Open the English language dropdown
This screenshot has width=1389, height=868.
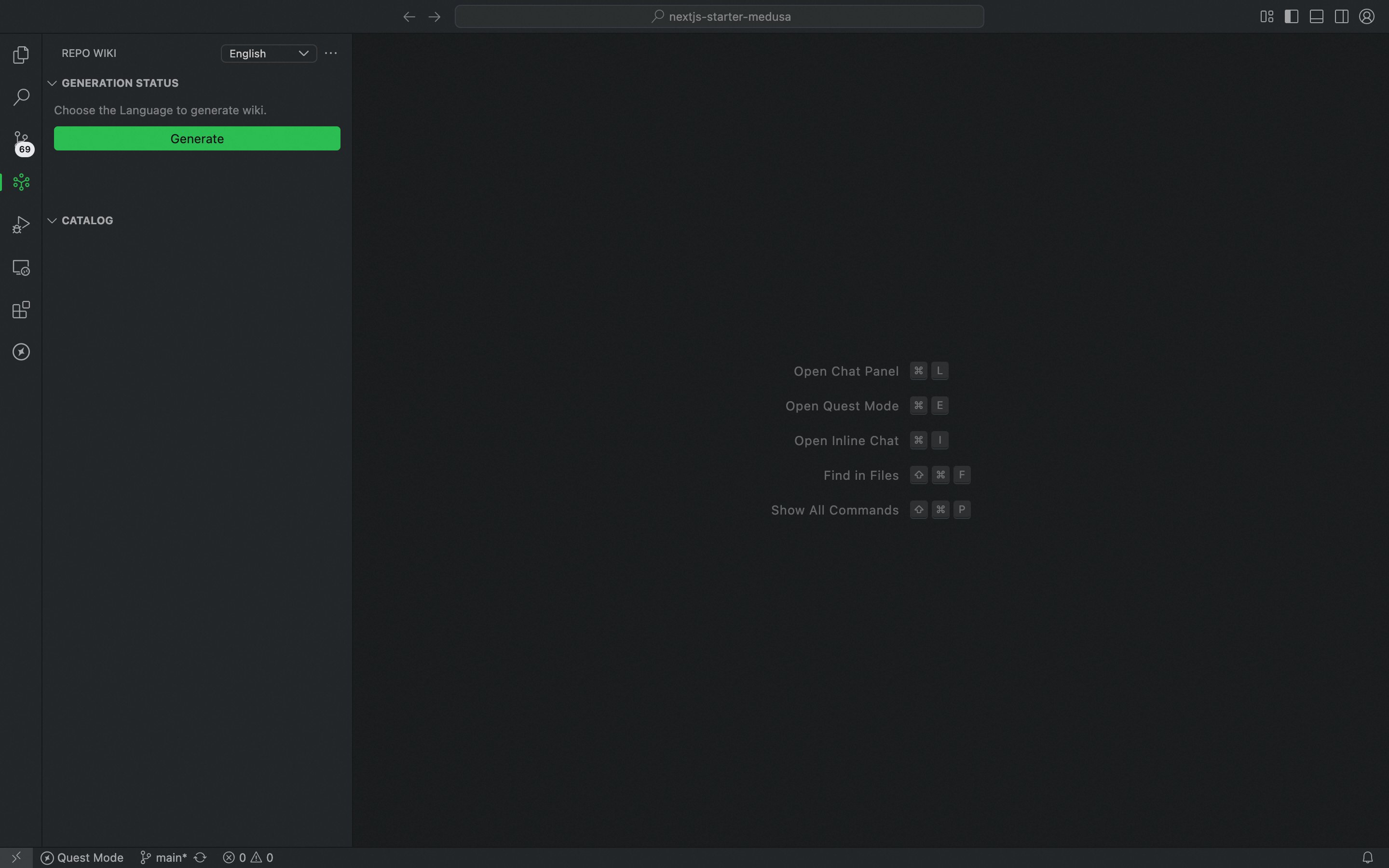pos(269,54)
